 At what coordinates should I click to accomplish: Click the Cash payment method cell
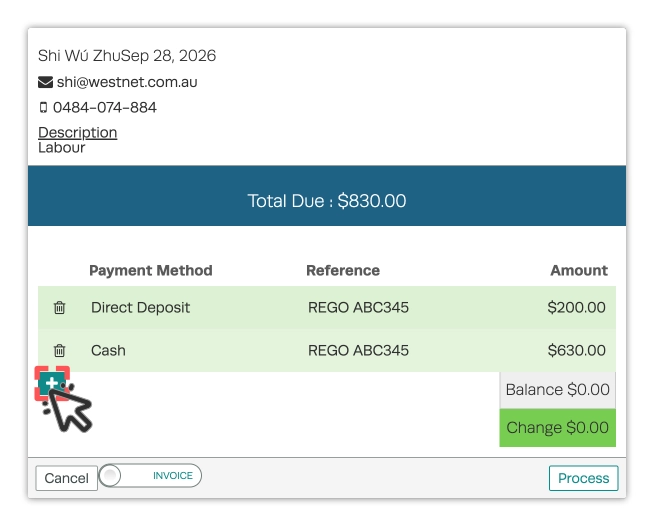(108, 350)
